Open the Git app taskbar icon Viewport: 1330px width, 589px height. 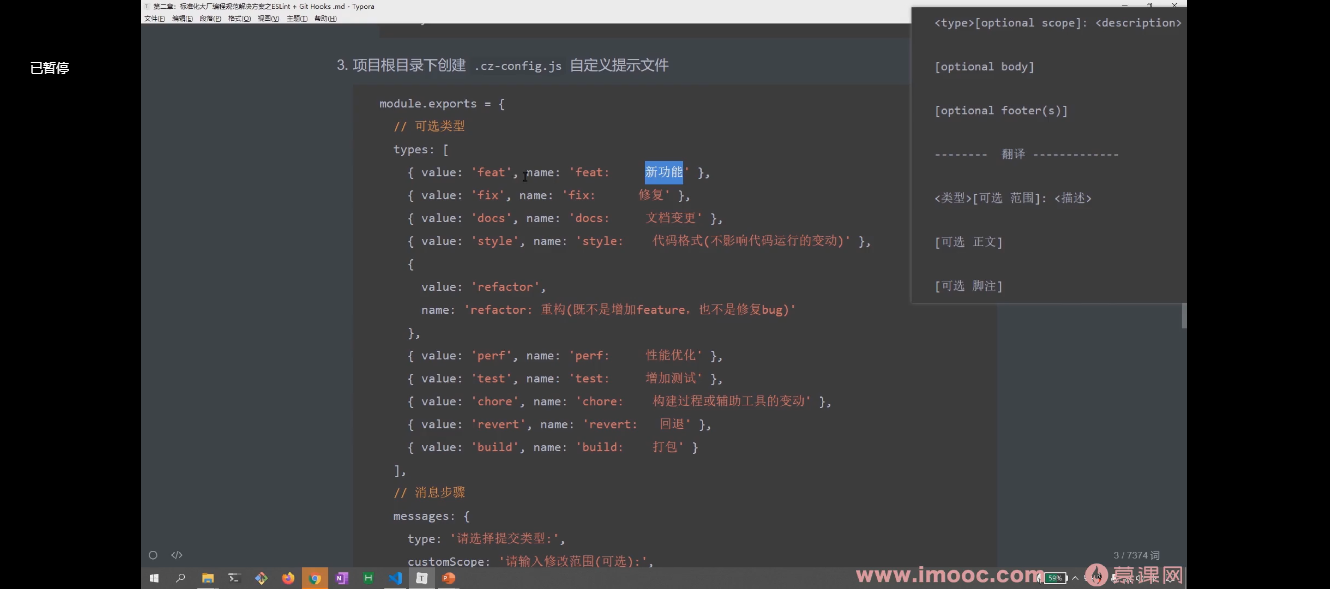(x=261, y=578)
